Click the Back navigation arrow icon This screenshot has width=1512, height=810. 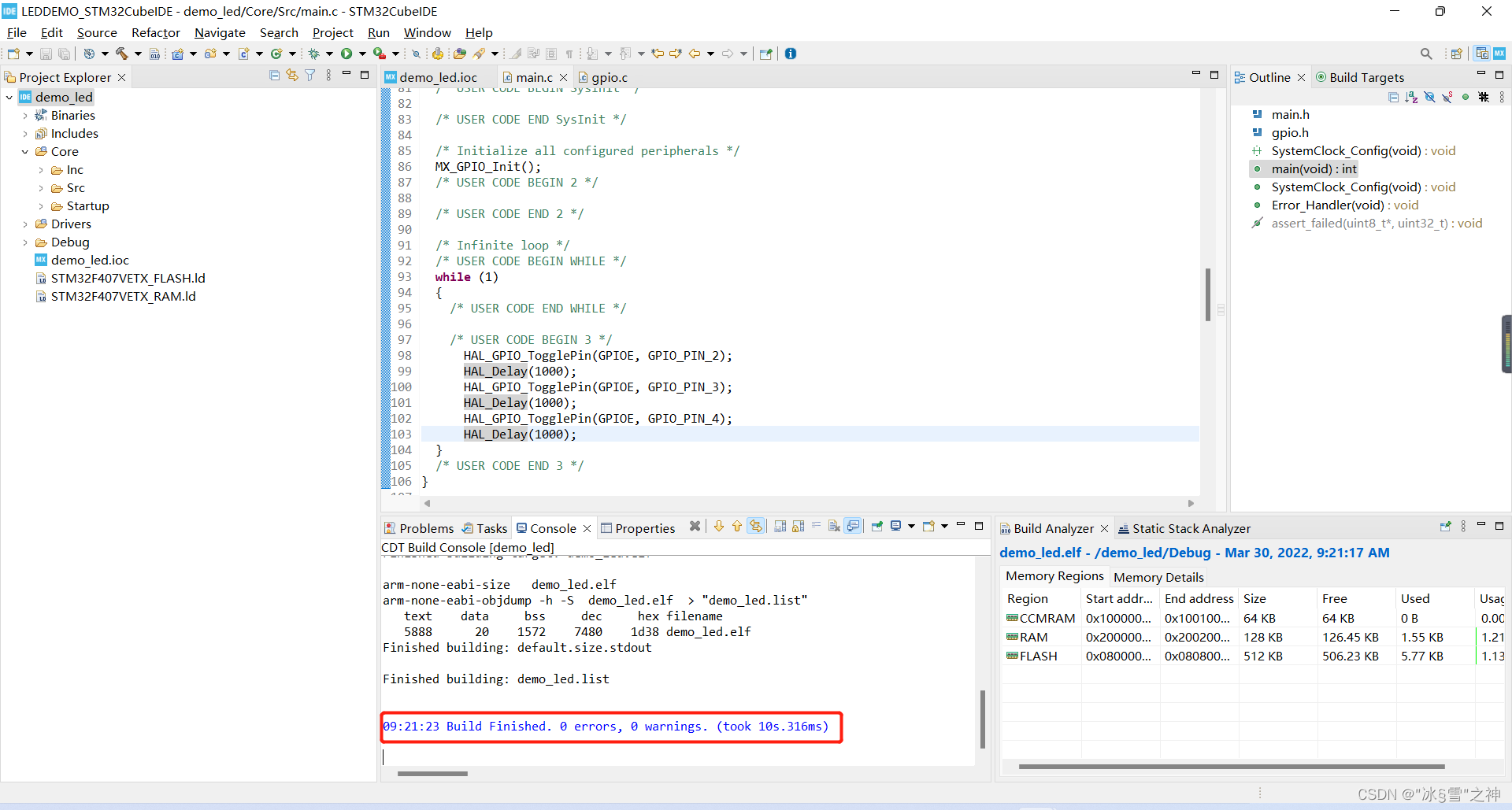click(x=695, y=54)
